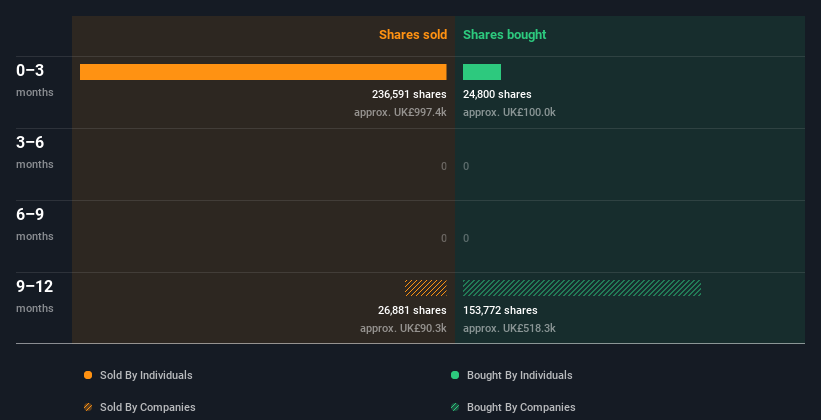The width and height of the screenshot is (821, 420).
Task: Click the approx. UK£518.3k amount
Action: [x=509, y=328]
